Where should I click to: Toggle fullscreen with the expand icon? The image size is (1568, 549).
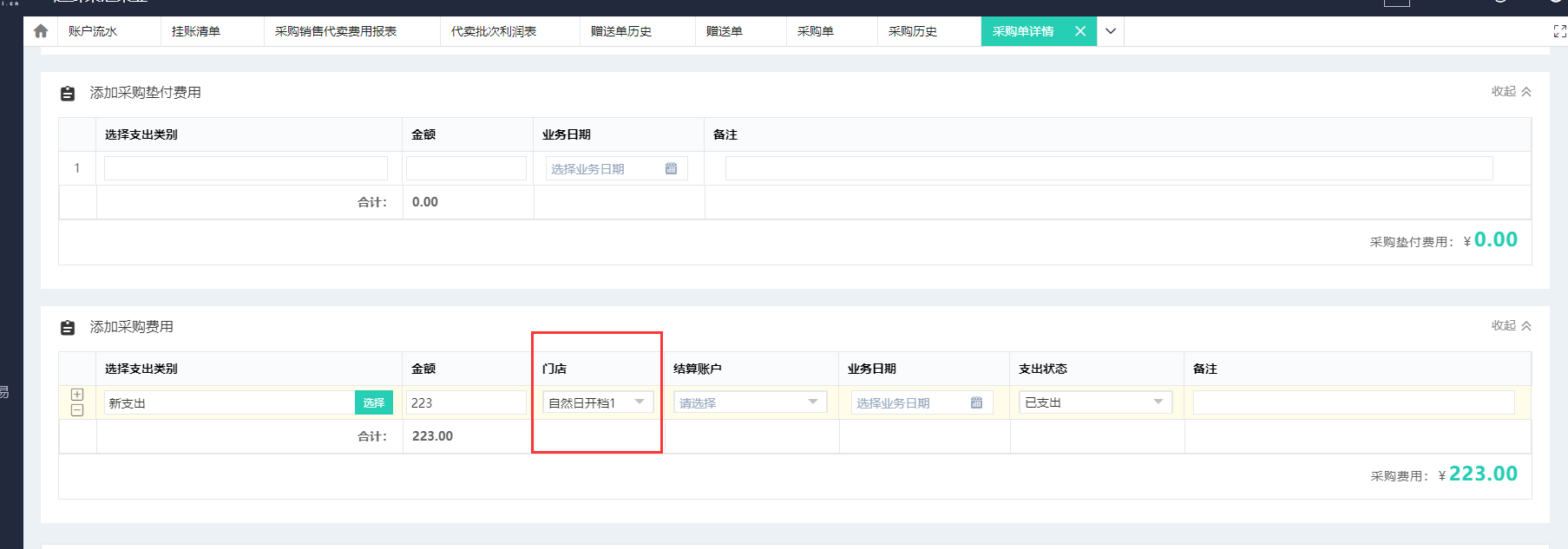[x=1559, y=31]
